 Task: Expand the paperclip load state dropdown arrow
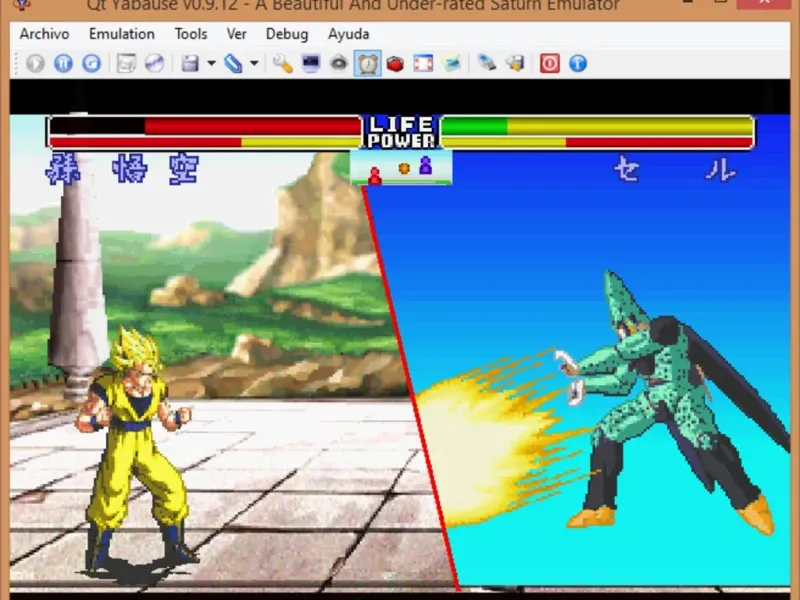click(x=254, y=64)
